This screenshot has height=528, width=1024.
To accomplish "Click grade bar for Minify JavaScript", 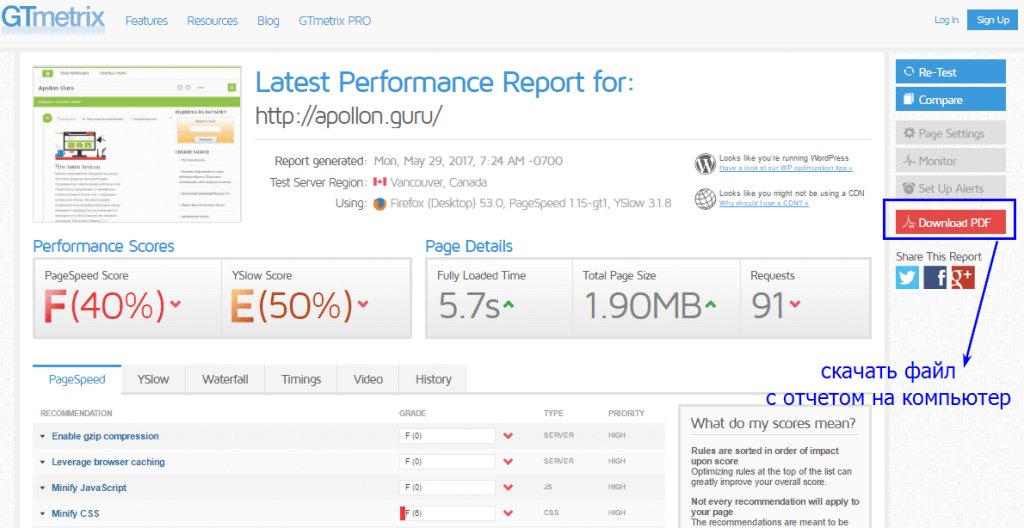I will [447, 487].
